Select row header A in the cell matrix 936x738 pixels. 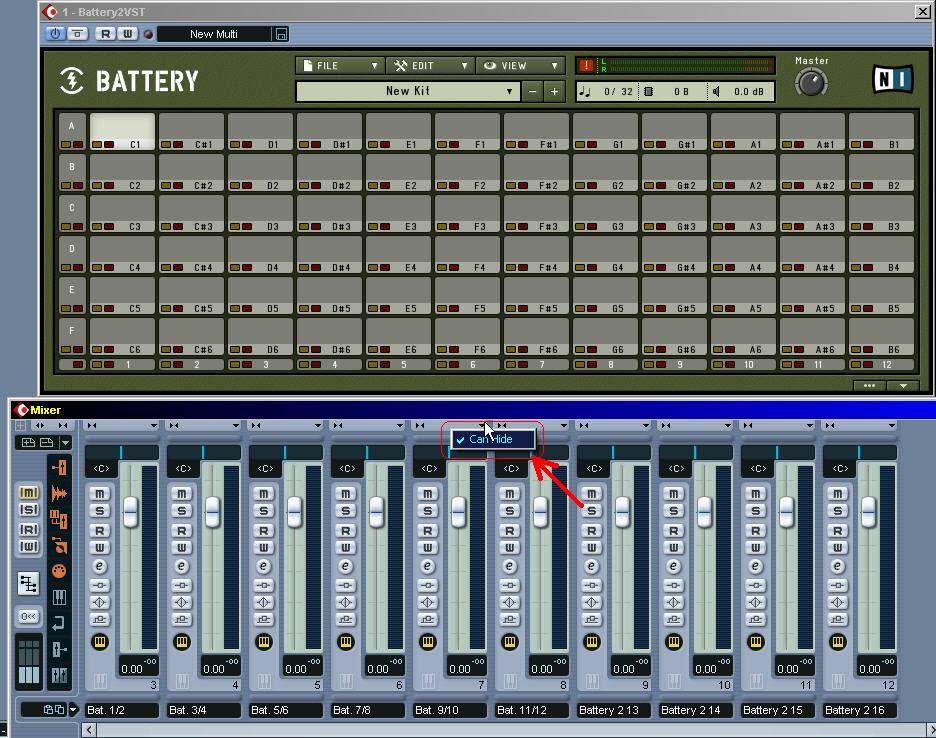pos(72,131)
